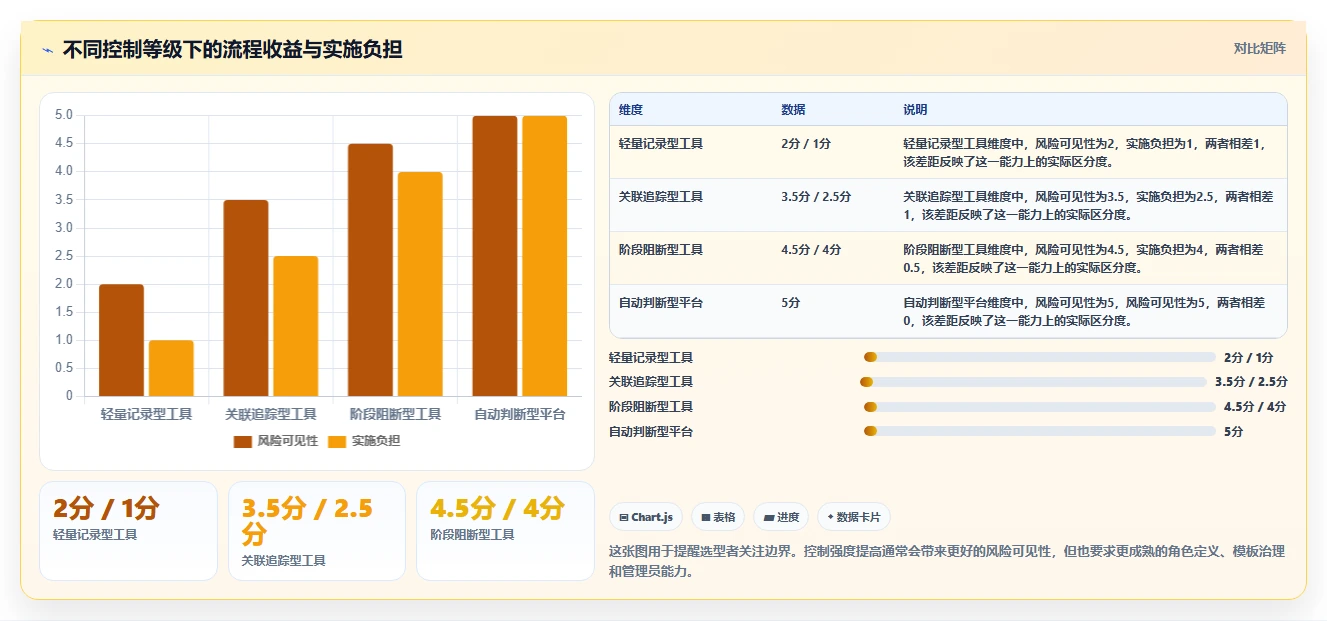Click the 风险可见性 legend color swatch
This screenshot has height=621, width=1327.
pos(243,441)
